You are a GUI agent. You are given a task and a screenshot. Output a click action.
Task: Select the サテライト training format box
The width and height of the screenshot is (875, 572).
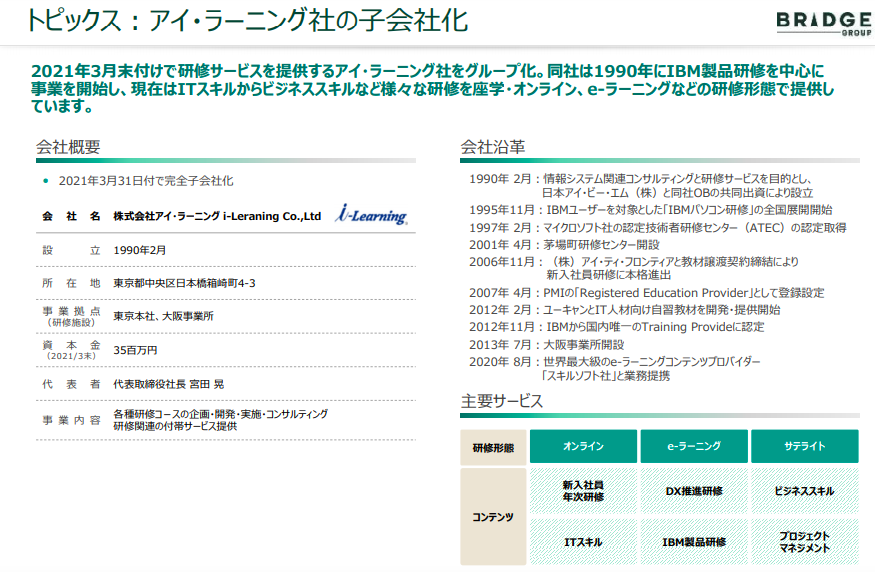[804, 446]
